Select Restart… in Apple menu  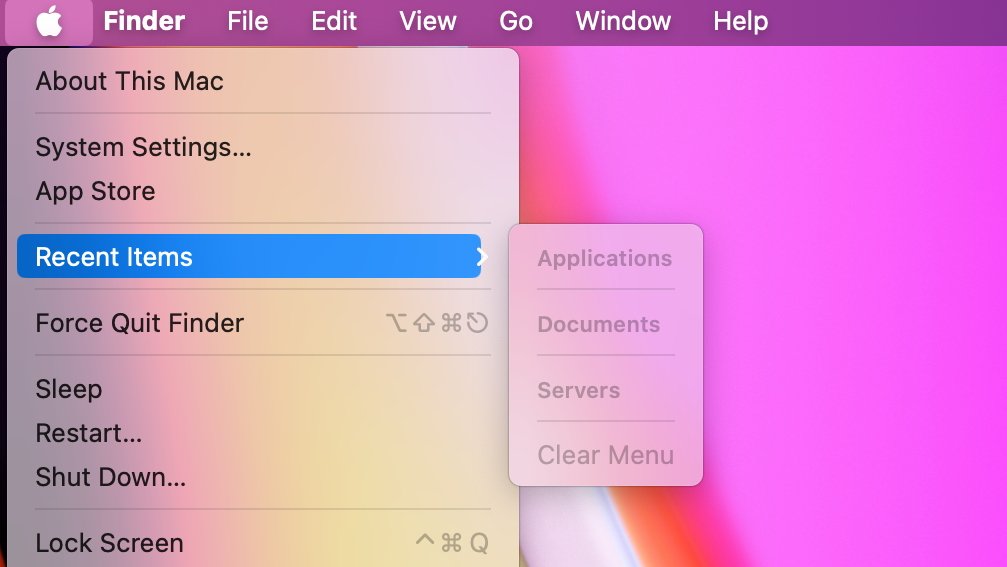89,433
